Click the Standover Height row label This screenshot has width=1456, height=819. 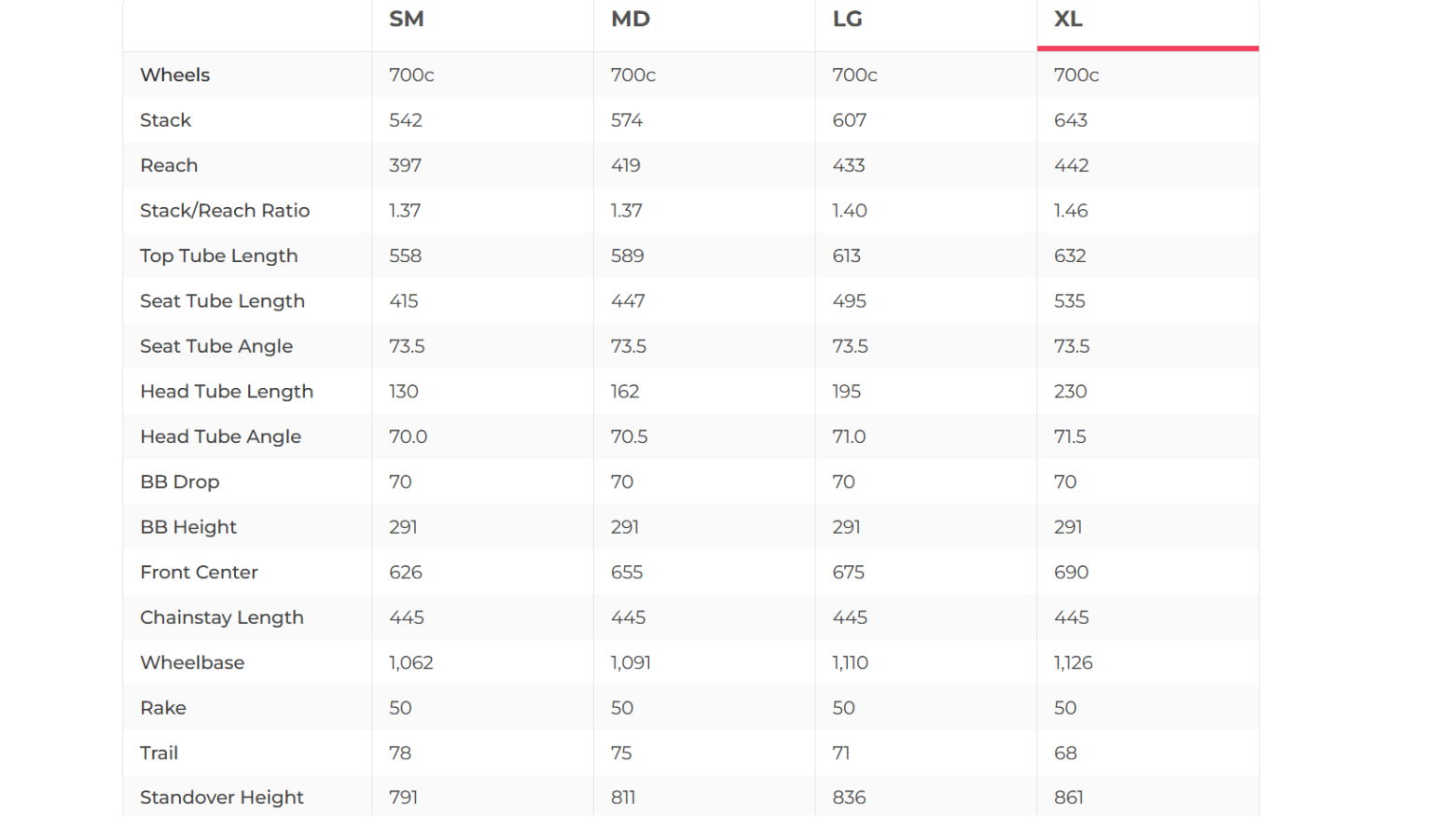point(222,798)
